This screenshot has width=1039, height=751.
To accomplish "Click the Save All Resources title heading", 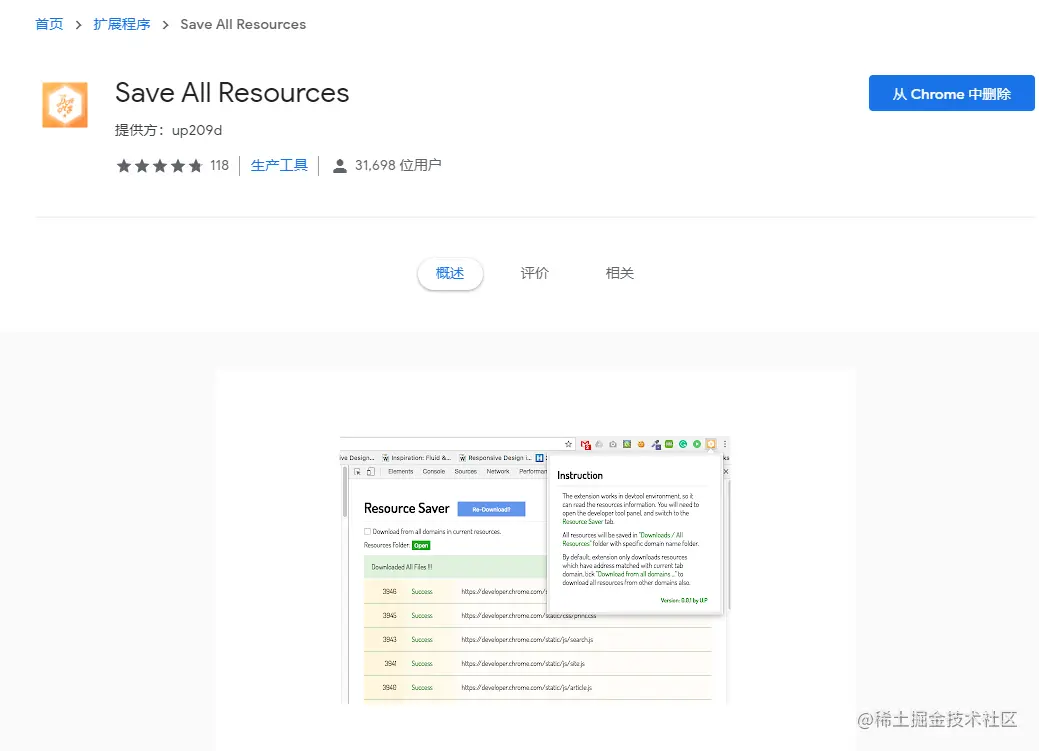I will pos(232,93).
